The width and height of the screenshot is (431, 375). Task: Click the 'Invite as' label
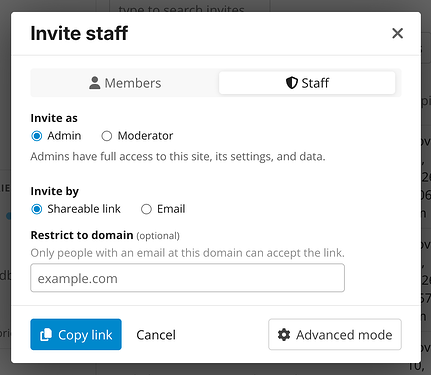[x=54, y=118]
